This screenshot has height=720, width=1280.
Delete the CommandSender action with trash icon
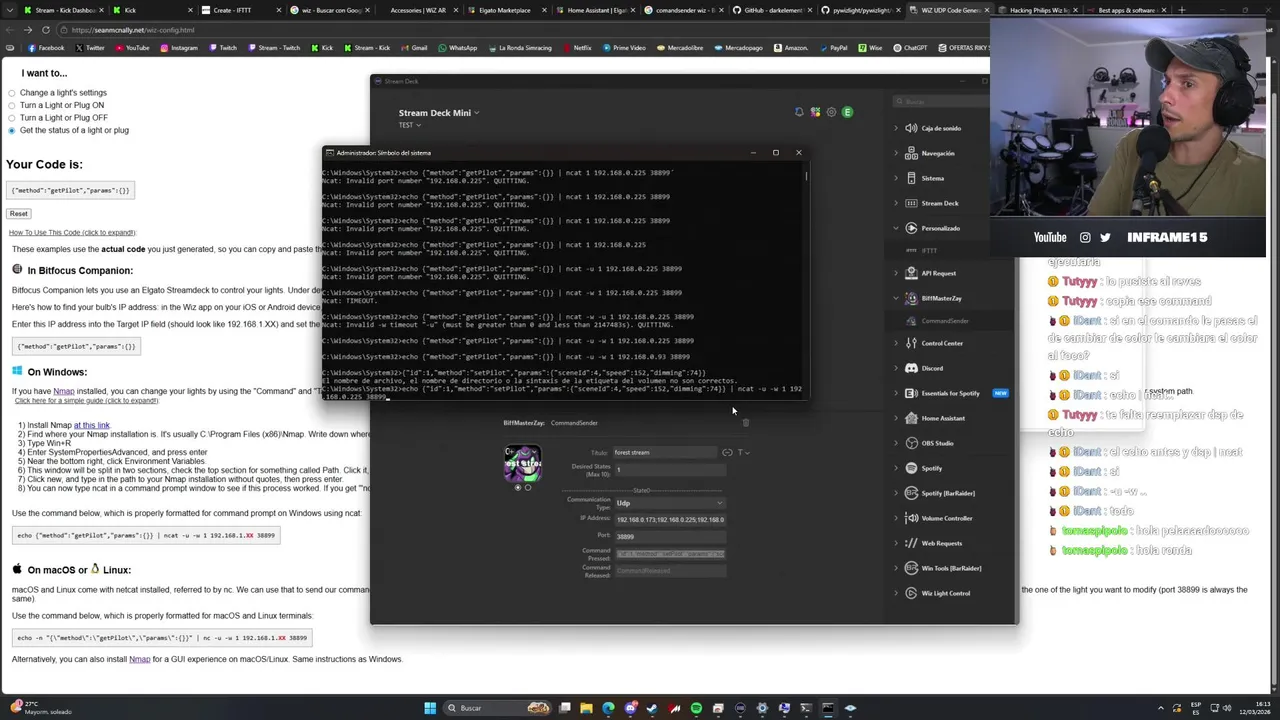(745, 422)
